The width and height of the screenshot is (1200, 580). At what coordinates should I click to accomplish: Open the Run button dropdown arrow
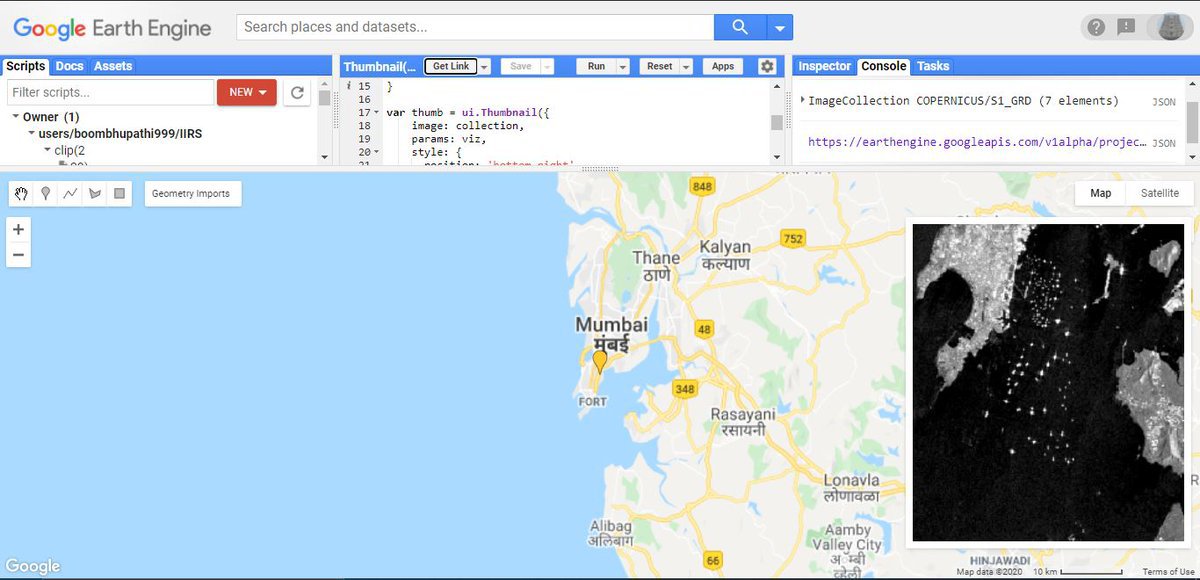(x=622, y=66)
